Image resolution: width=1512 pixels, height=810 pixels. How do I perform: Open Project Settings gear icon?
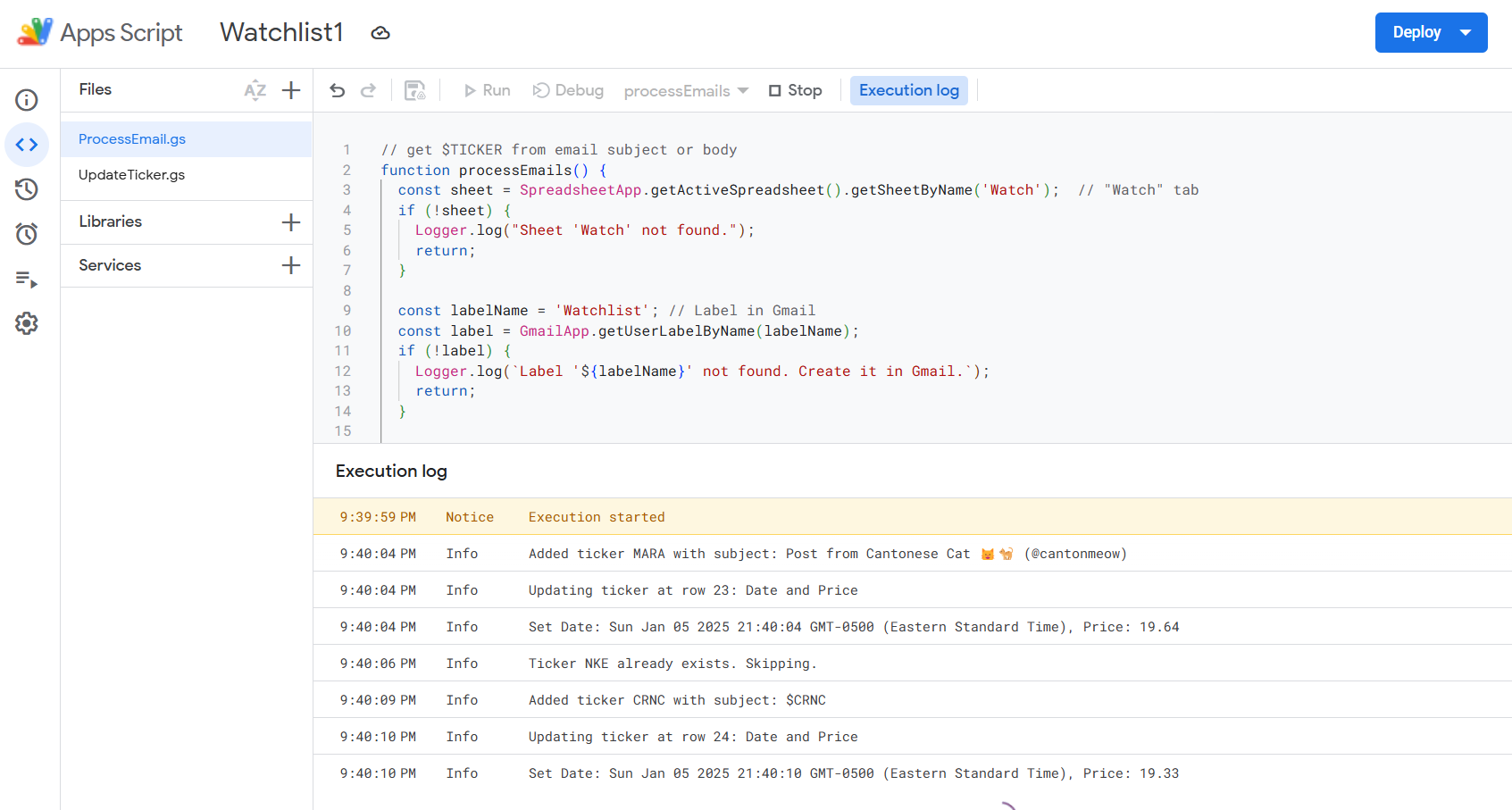click(x=27, y=323)
